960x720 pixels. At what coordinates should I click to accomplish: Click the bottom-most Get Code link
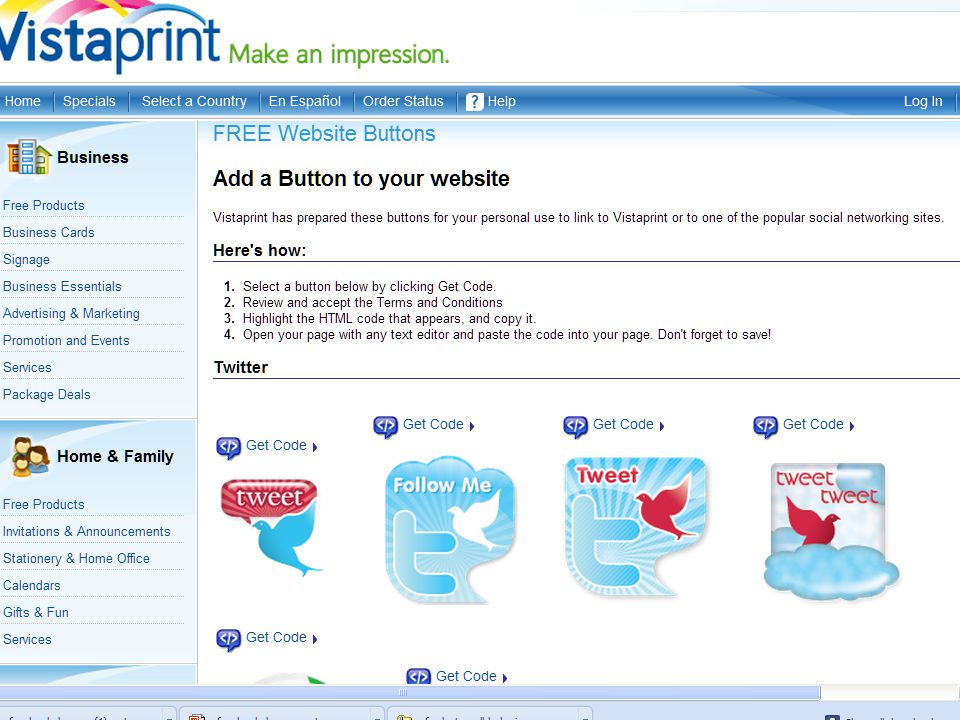[466, 676]
